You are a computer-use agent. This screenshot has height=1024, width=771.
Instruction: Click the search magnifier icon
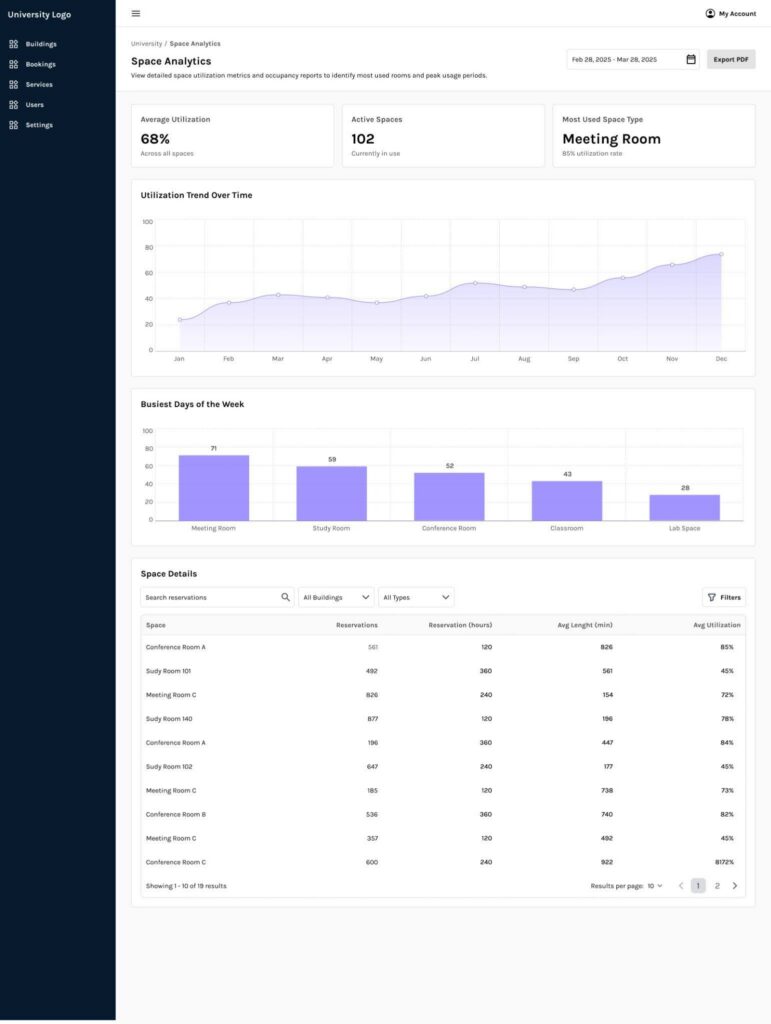click(x=285, y=597)
